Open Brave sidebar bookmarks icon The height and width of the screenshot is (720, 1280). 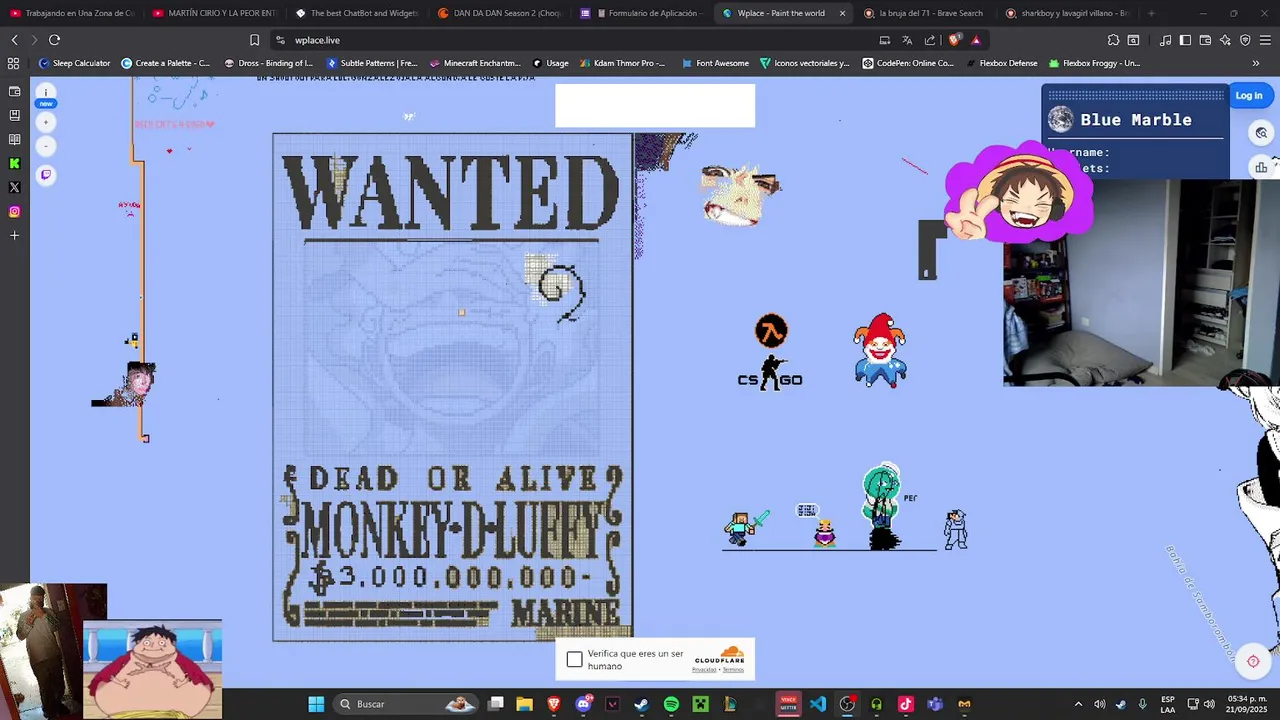[14, 115]
